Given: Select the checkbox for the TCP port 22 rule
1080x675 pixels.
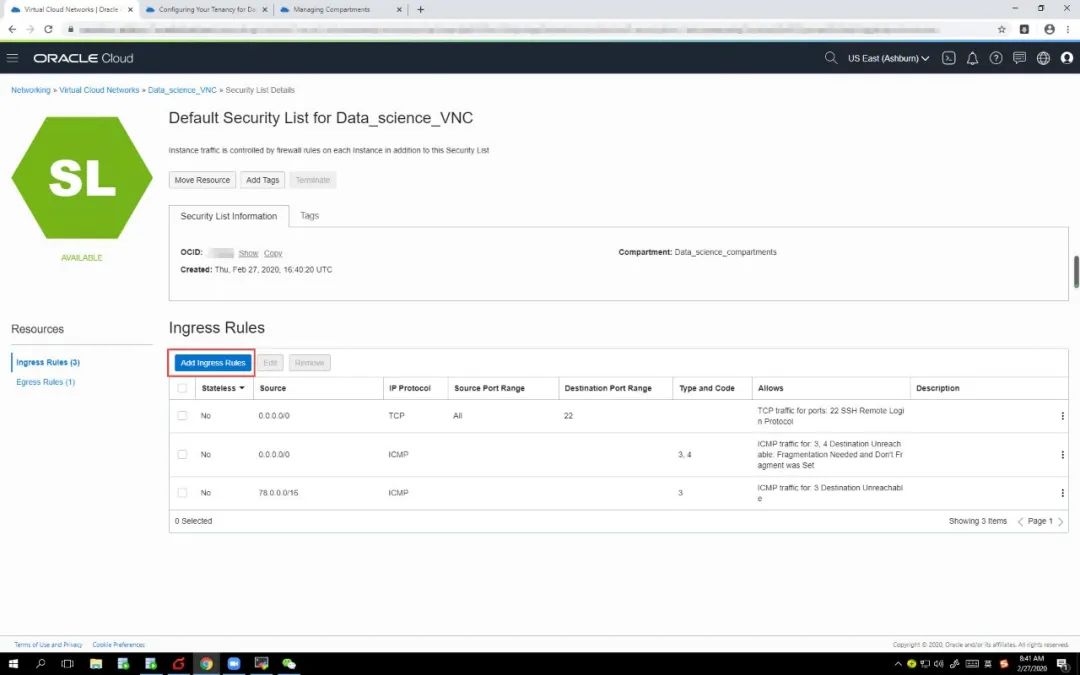Looking at the screenshot, I should (182, 415).
